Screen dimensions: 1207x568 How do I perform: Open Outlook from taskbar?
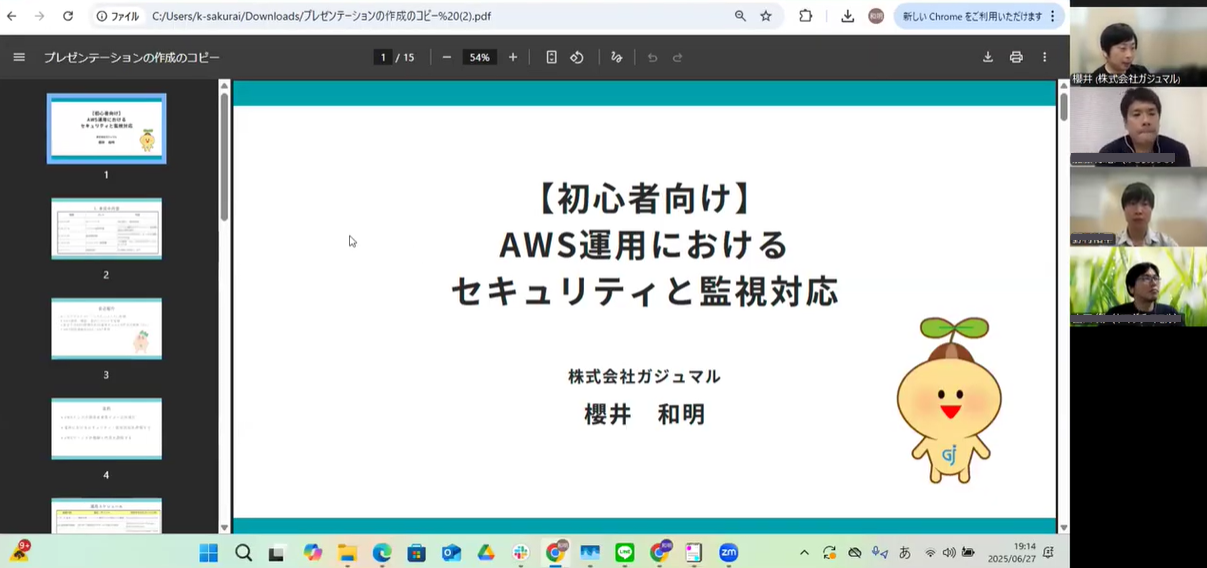point(451,553)
